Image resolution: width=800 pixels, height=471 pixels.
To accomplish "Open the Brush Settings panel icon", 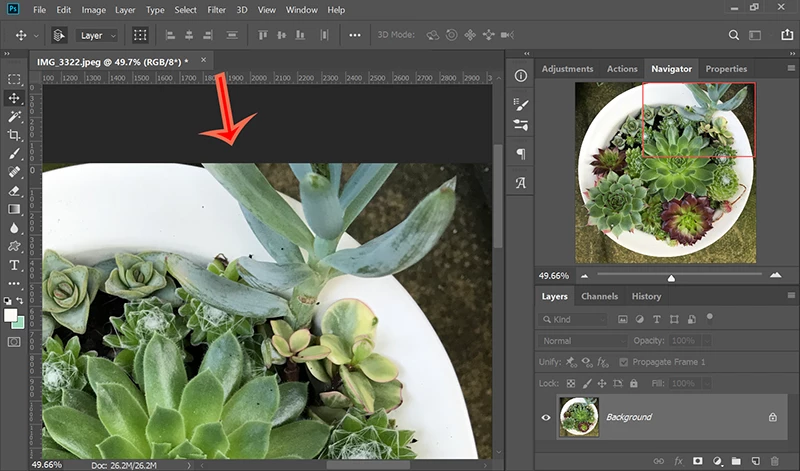I will click(x=520, y=104).
